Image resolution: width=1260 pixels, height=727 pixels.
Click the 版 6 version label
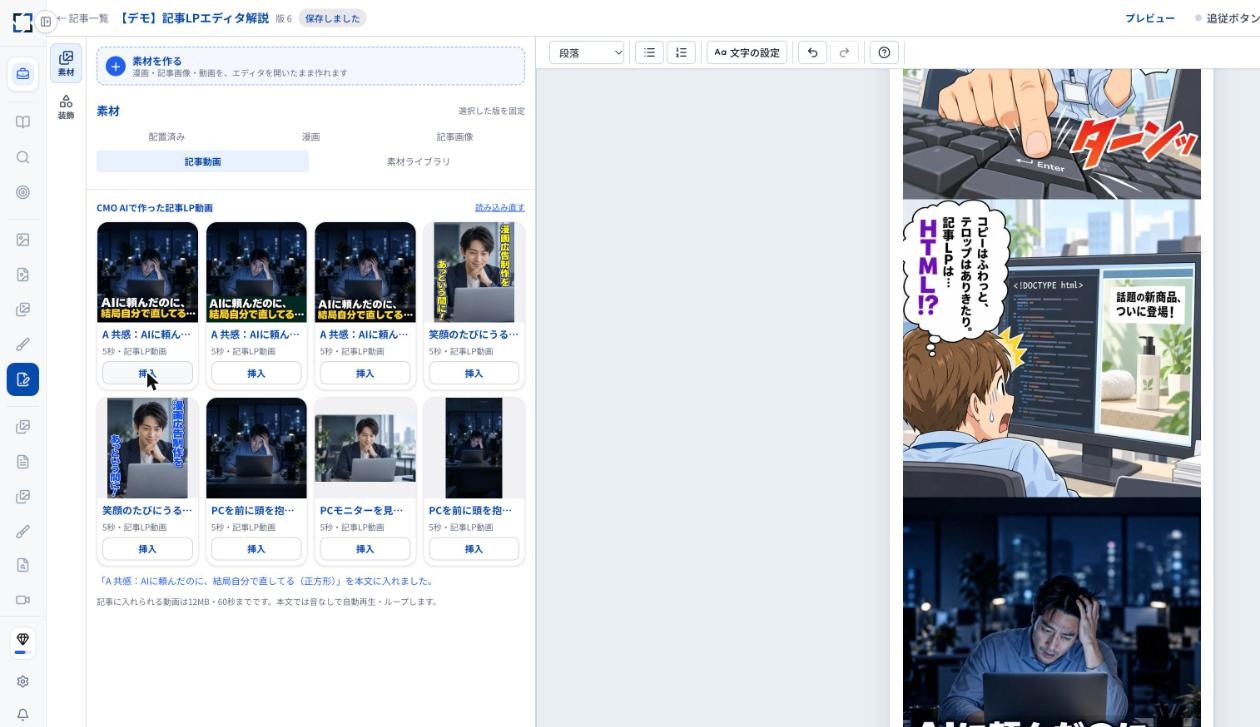coord(284,19)
